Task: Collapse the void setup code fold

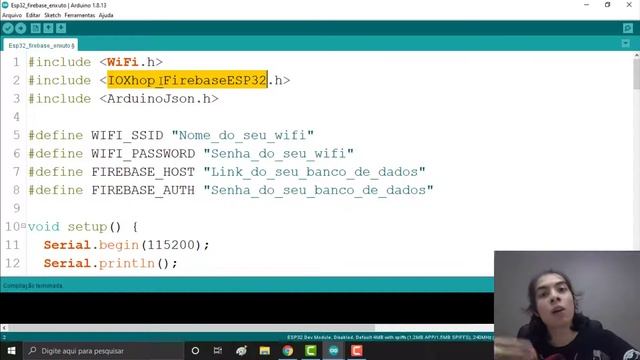Action: point(23,225)
